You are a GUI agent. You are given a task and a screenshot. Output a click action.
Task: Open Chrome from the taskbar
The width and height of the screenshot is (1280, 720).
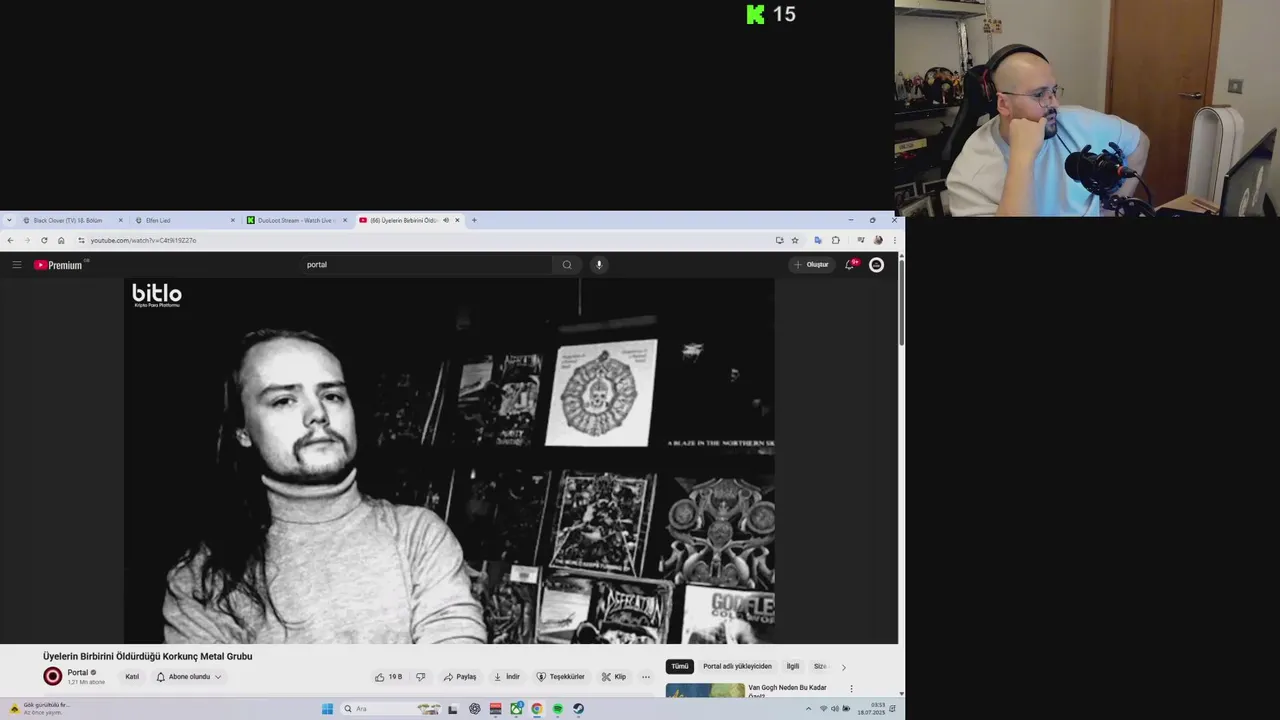tap(537, 709)
